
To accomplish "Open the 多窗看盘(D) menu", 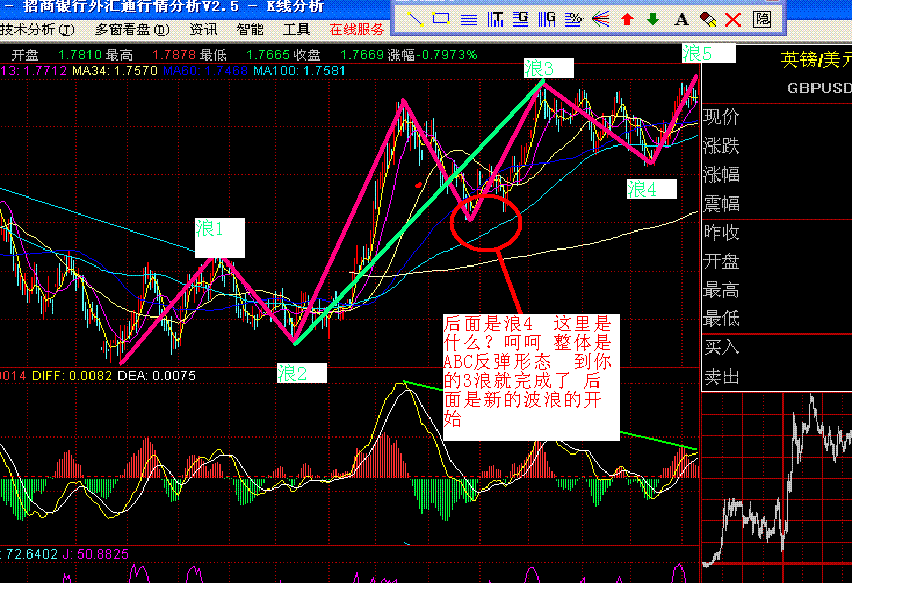I will click(132, 29).
